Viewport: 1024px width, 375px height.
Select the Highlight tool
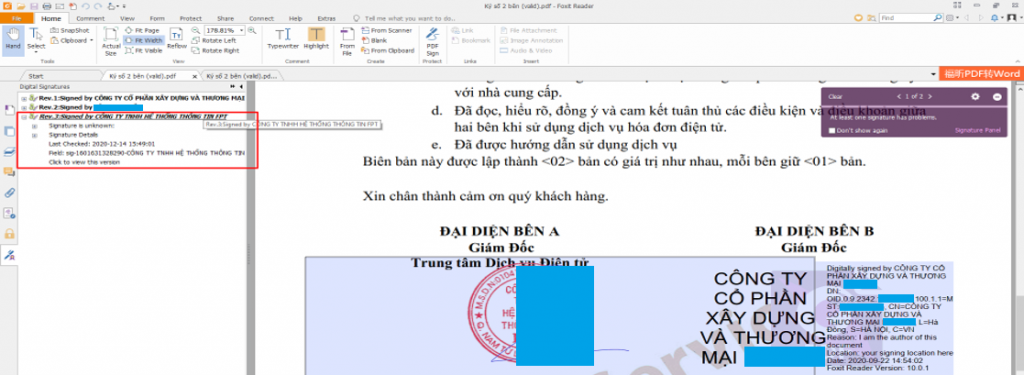click(x=316, y=39)
